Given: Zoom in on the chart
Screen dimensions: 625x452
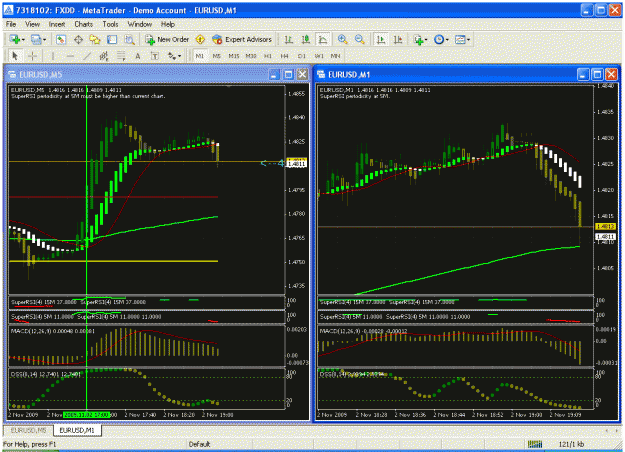Looking at the screenshot, I should tap(342, 39).
